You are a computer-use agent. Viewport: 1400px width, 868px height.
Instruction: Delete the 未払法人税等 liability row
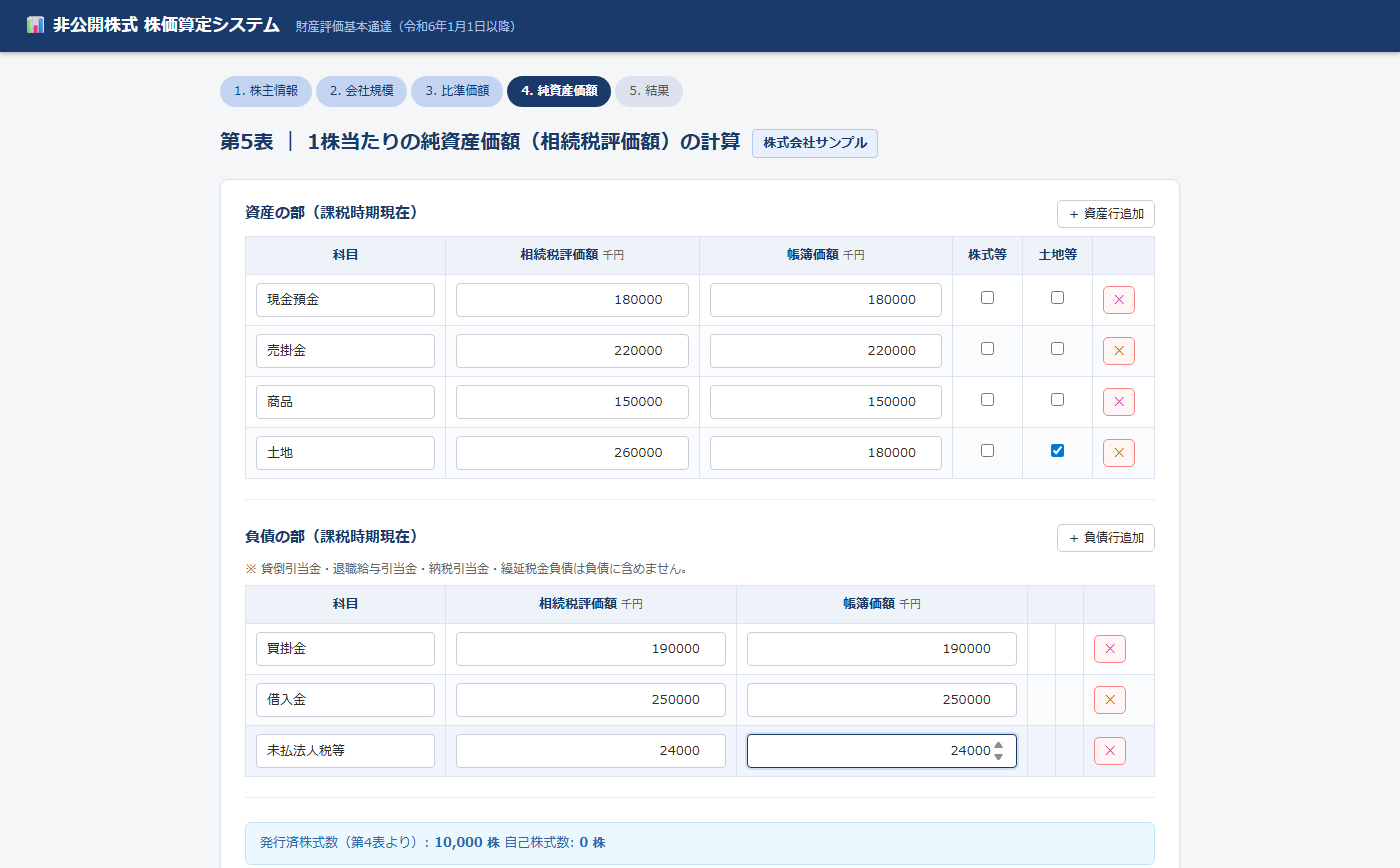tap(1110, 751)
